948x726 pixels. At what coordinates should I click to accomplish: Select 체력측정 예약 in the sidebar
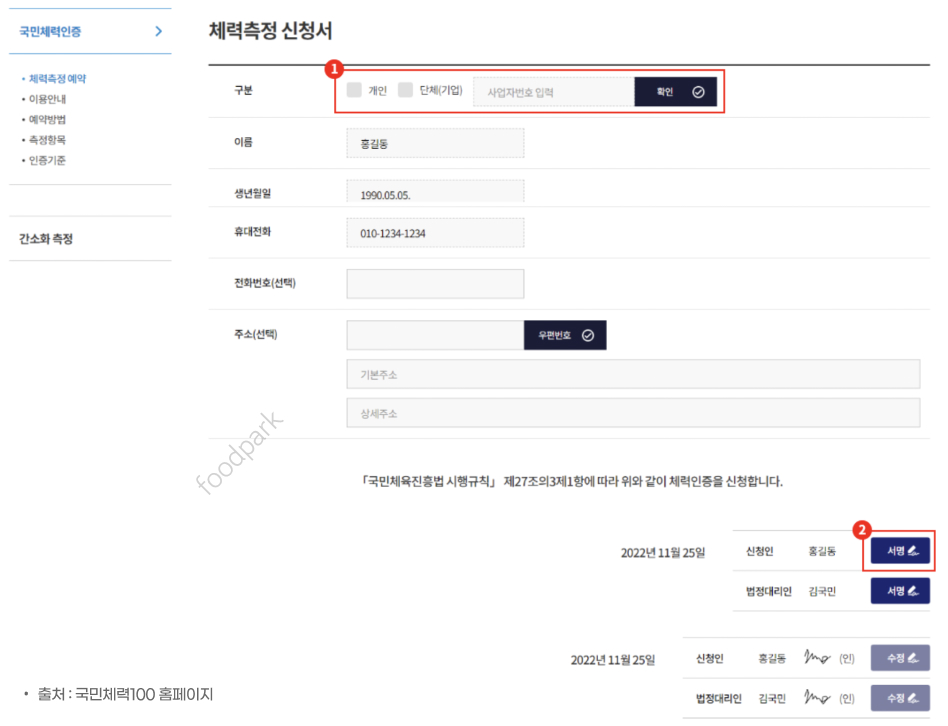tap(54, 78)
